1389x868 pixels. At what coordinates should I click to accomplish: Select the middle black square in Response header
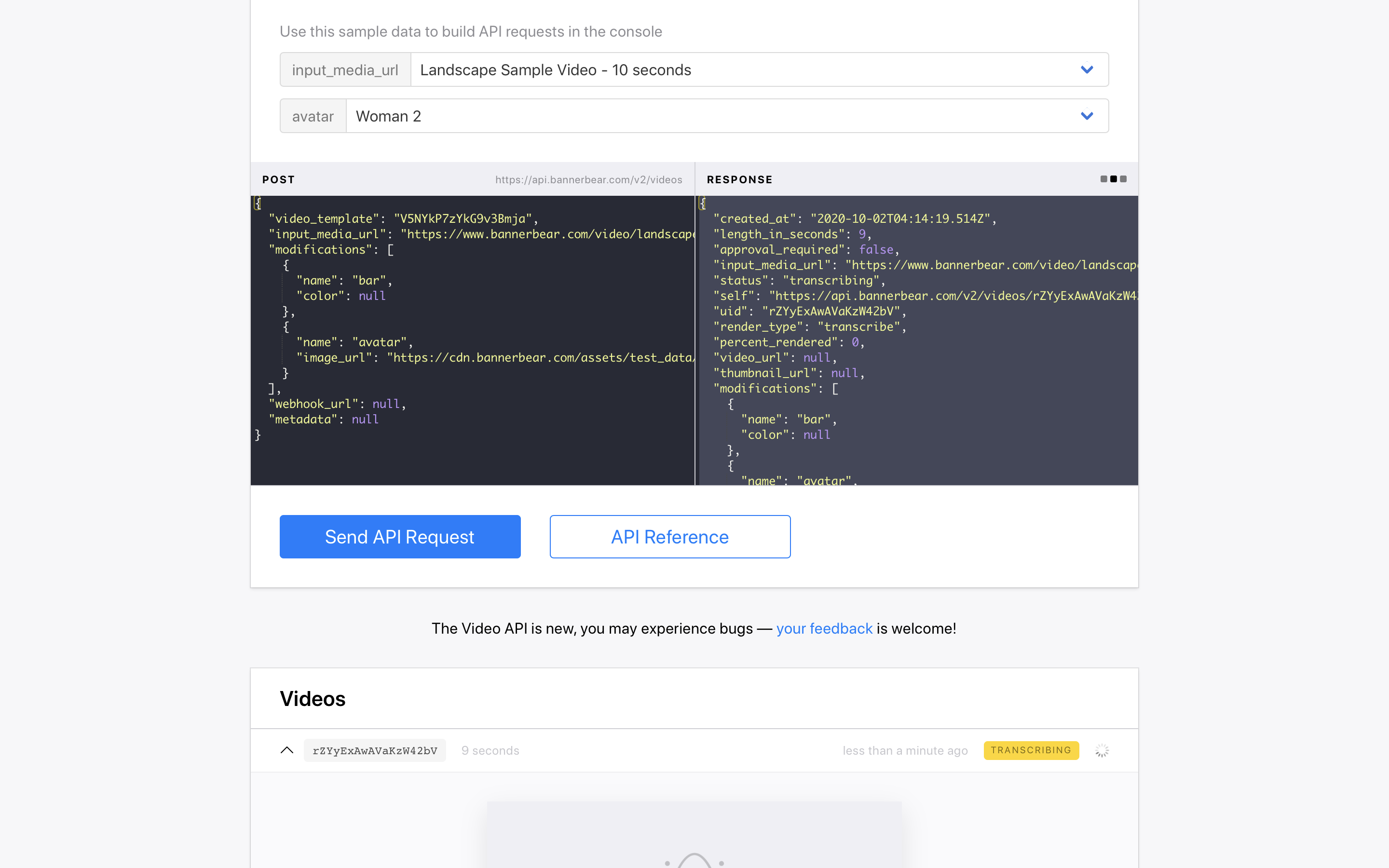(1114, 179)
